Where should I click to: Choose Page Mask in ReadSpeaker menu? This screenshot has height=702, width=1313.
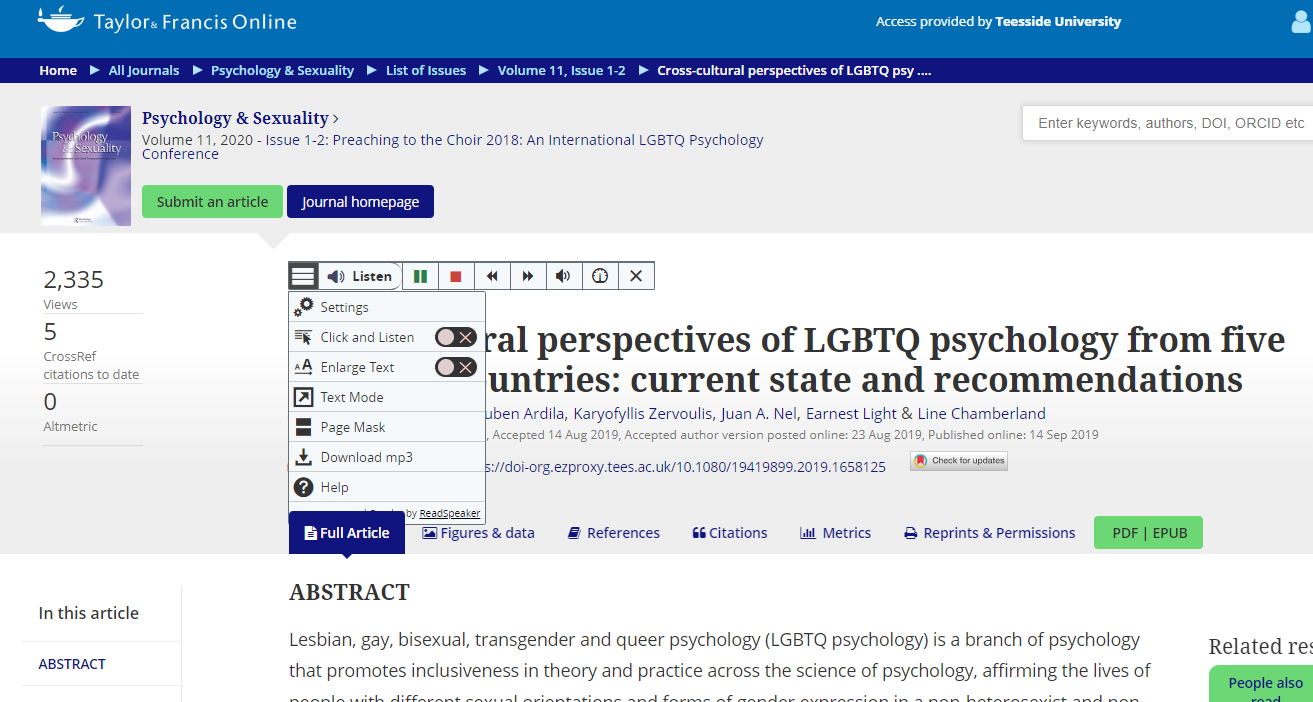coord(352,427)
